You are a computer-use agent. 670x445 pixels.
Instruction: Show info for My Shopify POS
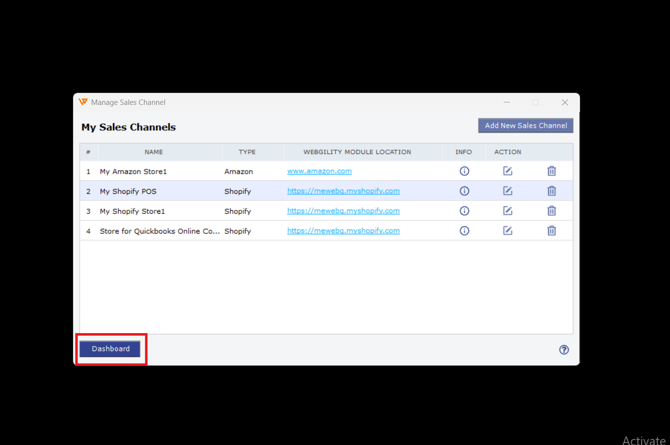click(x=464, y=191)
